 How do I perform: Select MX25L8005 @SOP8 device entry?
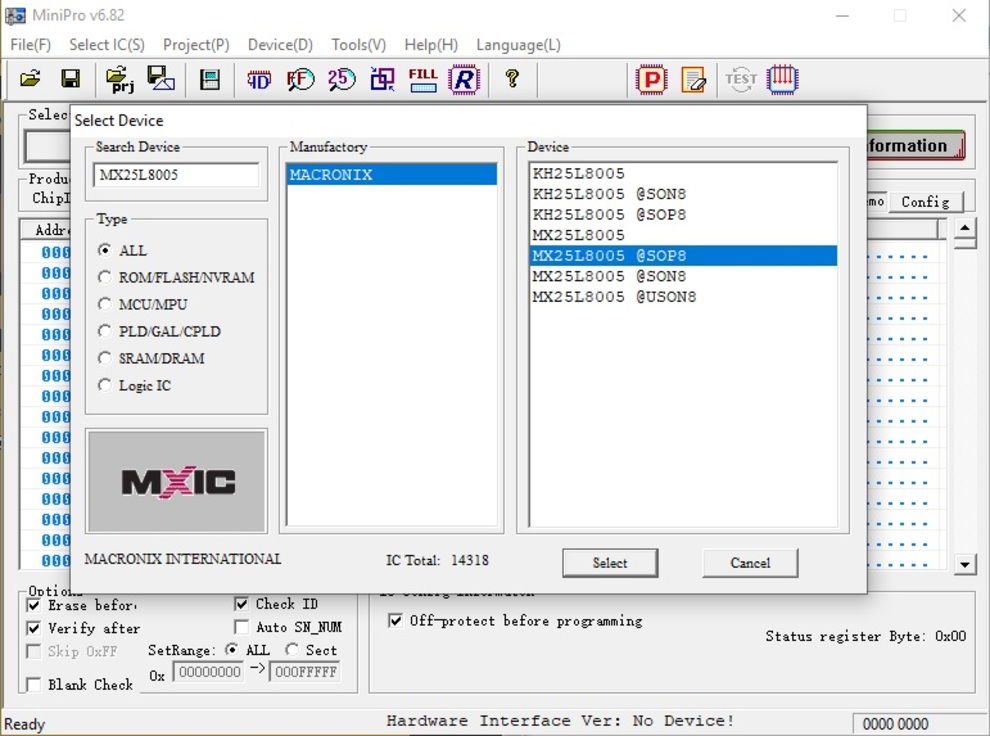click(683, 256)
